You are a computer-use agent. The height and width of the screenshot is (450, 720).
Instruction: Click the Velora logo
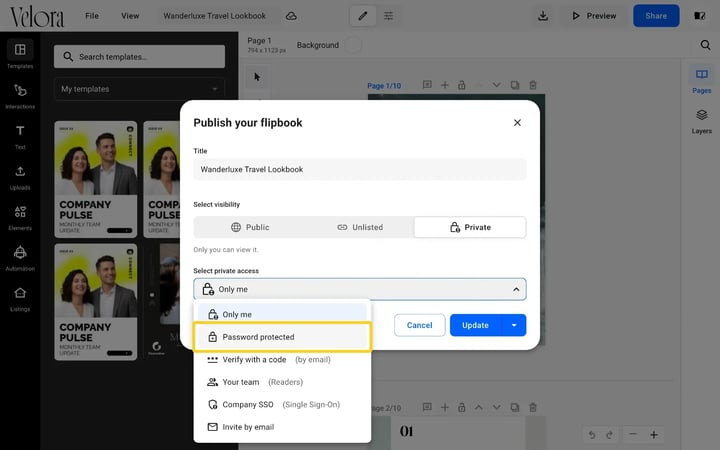(x=37, y=17)
